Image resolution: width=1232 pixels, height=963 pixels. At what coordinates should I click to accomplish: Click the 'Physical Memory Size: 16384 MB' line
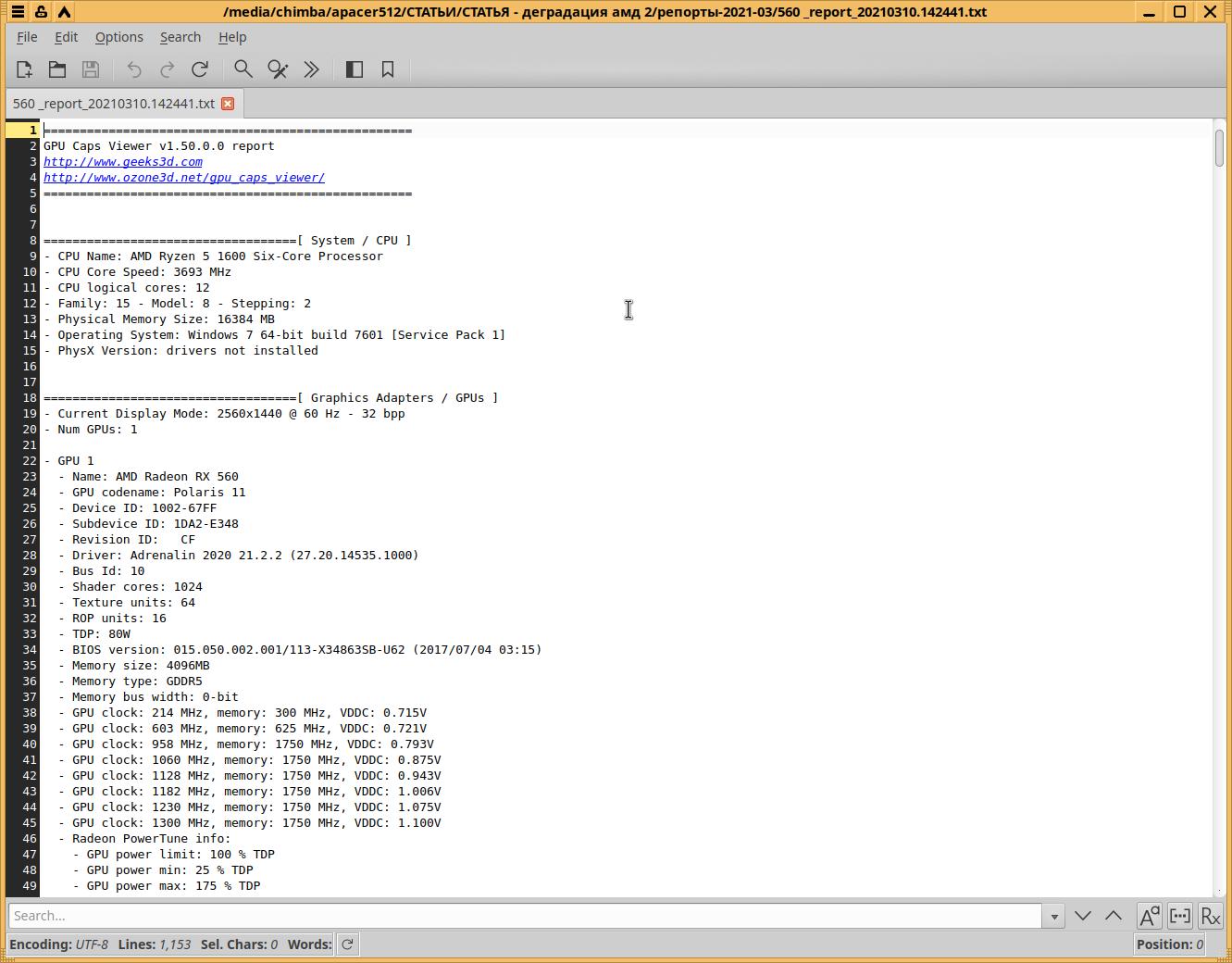click(x=159, y=319)
